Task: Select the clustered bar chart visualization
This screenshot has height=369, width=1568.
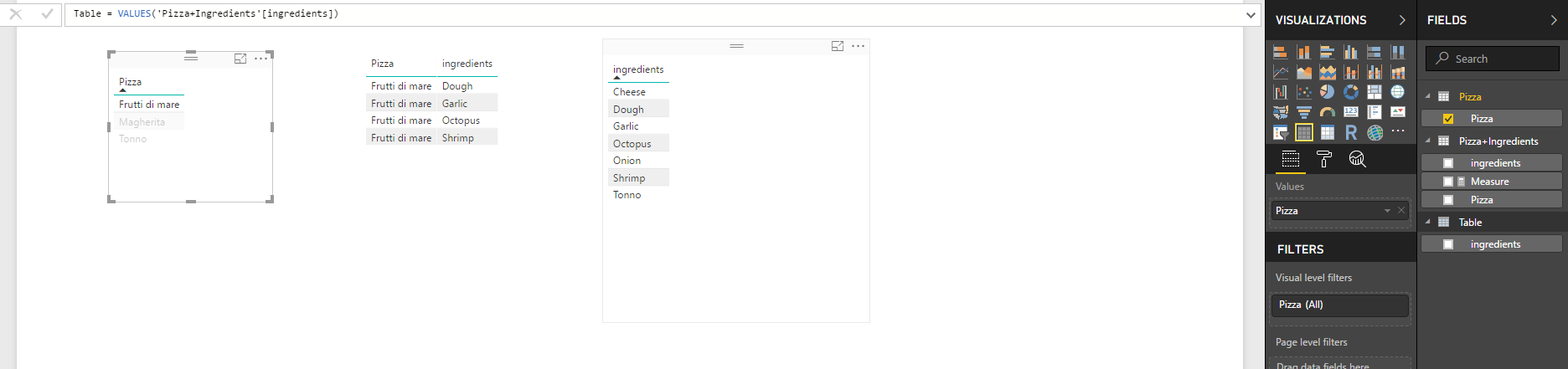Action: tap(1328, 52)
